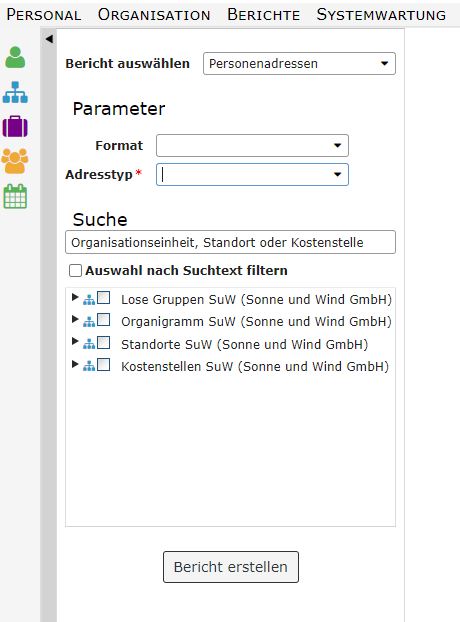Click the org icon next to Lose Gruppen SuW

(89, 300)
